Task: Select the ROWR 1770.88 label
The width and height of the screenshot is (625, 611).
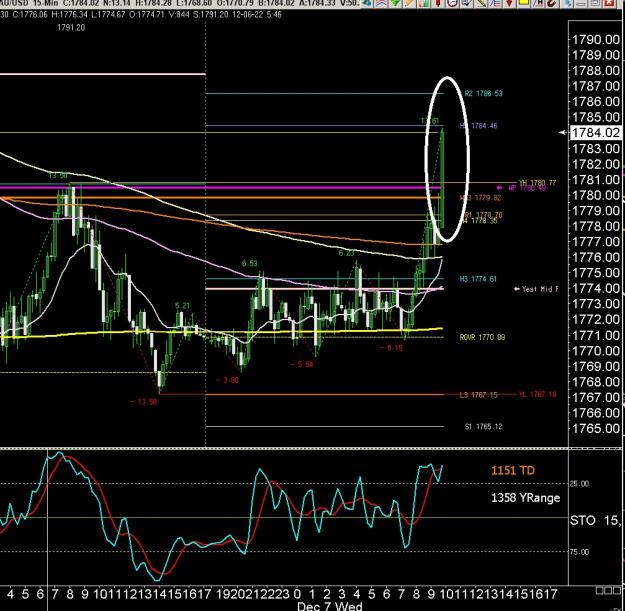Action: click(482, 337)
